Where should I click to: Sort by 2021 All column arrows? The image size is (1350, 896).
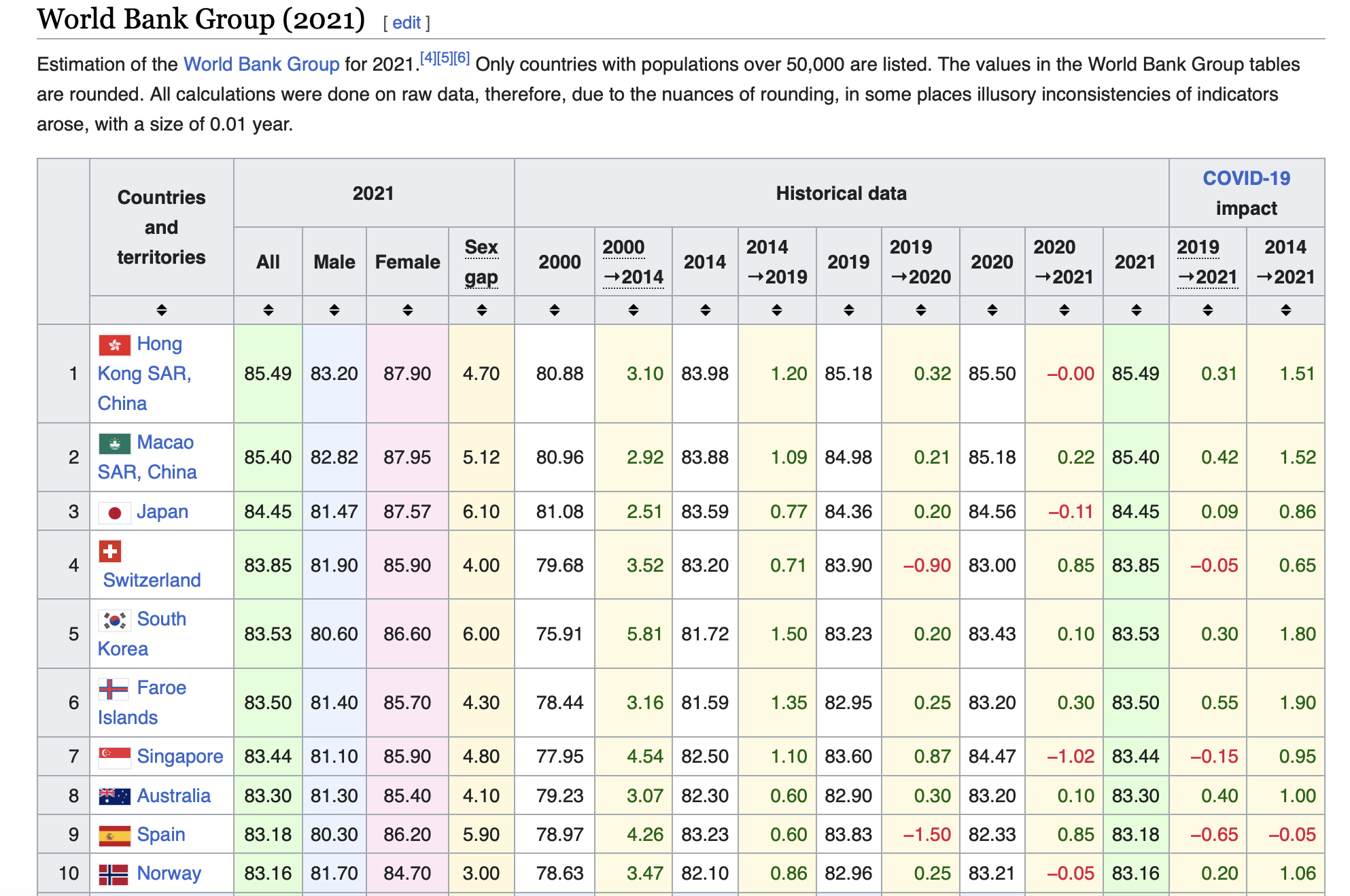point(269,310)
